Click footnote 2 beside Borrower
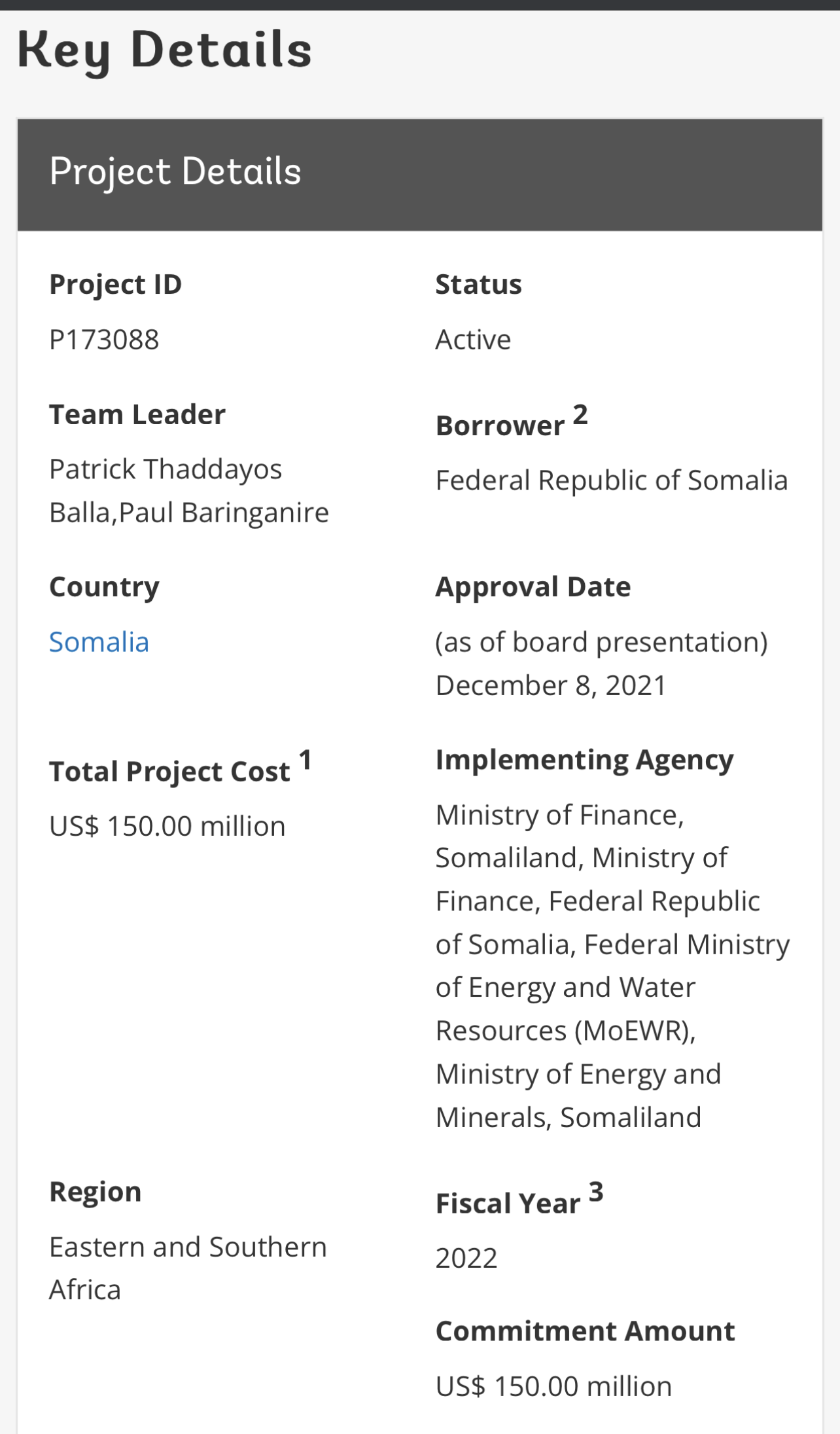The height and width of the screenshot is (1434, 840). coord(580,415)
